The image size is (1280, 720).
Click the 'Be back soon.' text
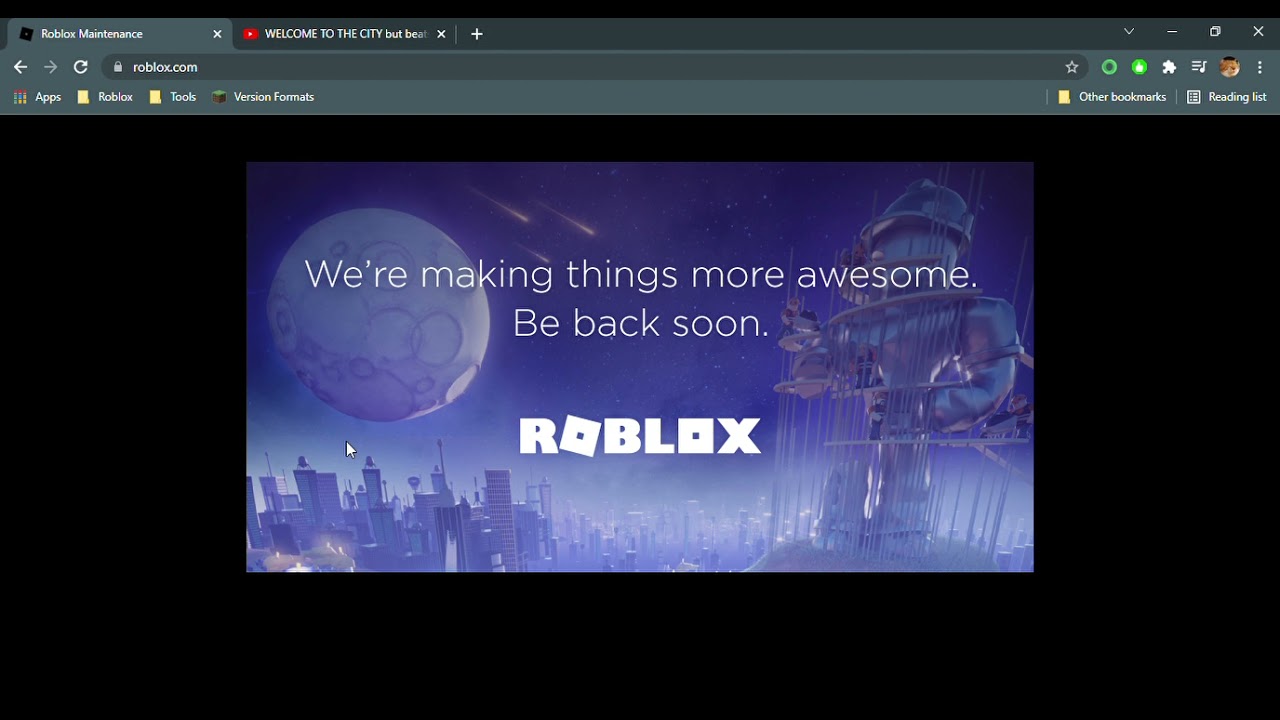click(641, 323)
